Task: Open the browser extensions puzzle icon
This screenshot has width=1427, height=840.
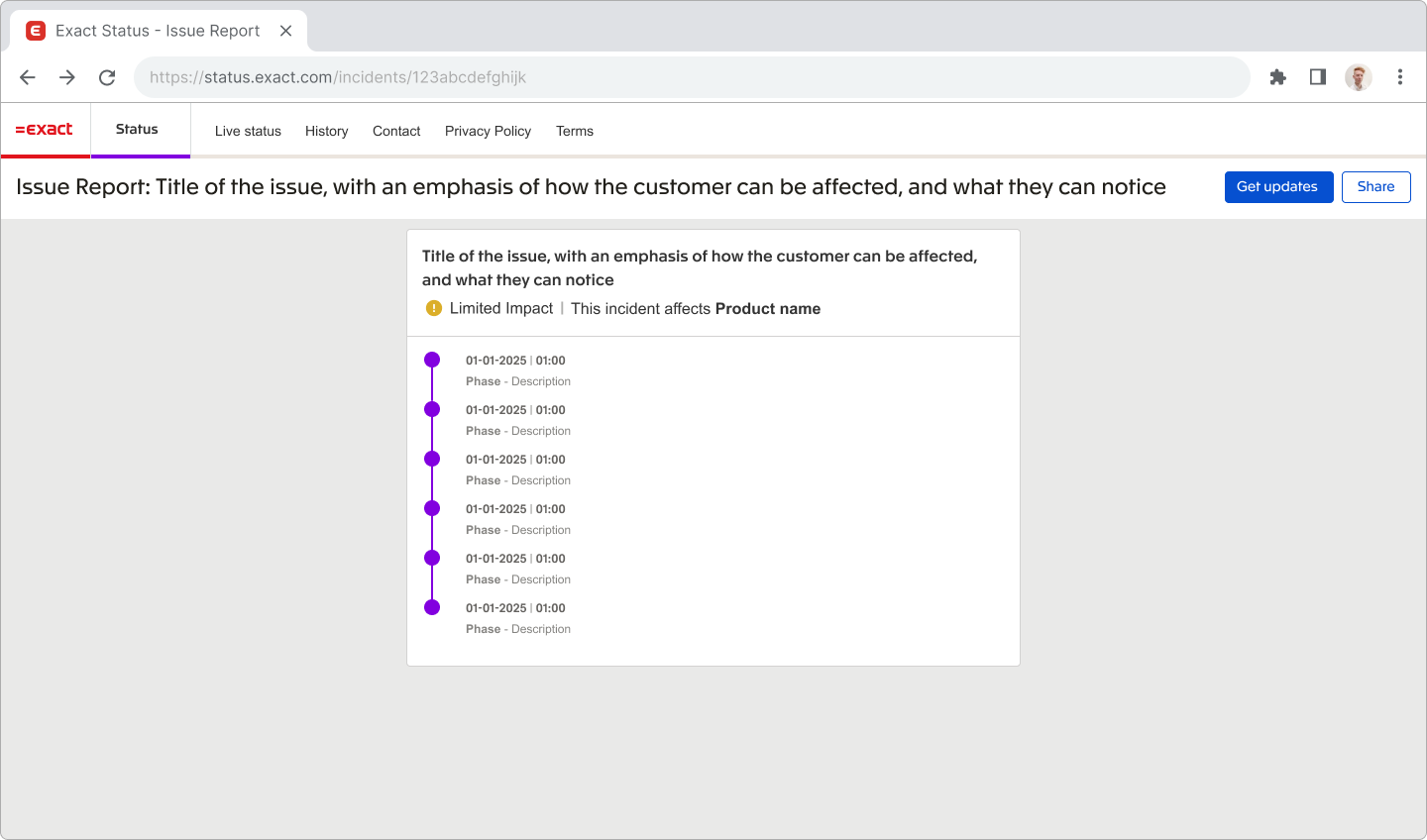Action: point(1277,77)
